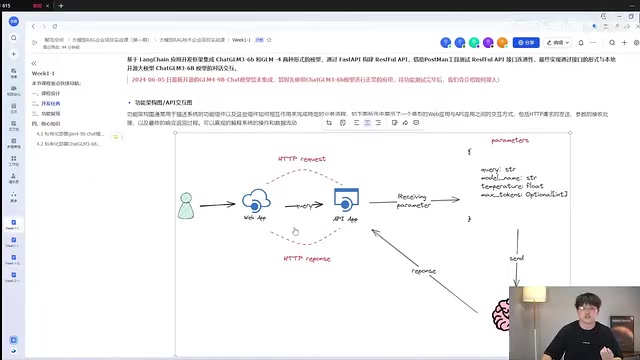Open notifications with the bell icon
Viewport: 640px width, 360px height.
tap(581, 42)
